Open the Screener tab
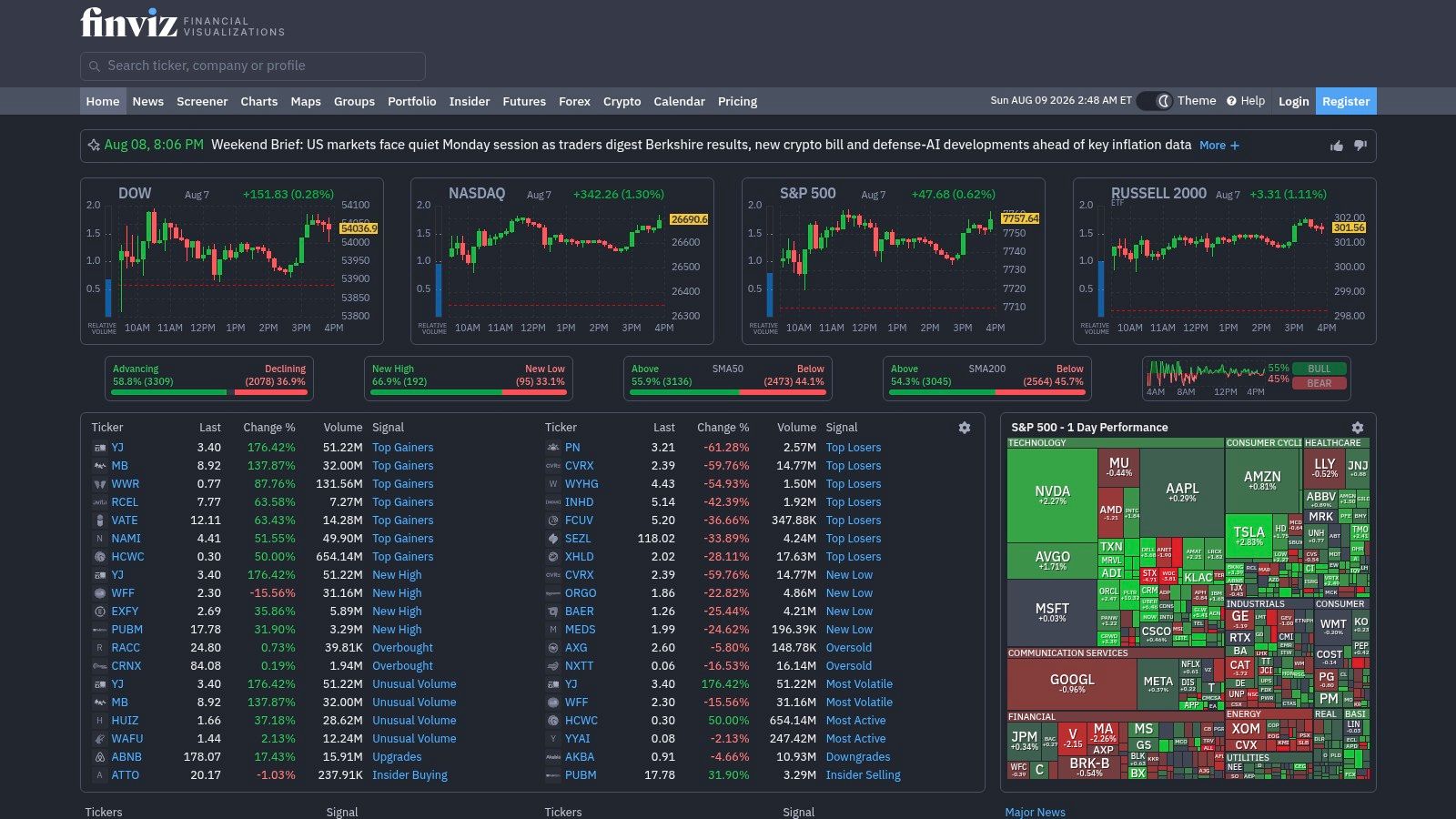The height and width of the screenshot is (819, 1456). (x=202, y=101)
